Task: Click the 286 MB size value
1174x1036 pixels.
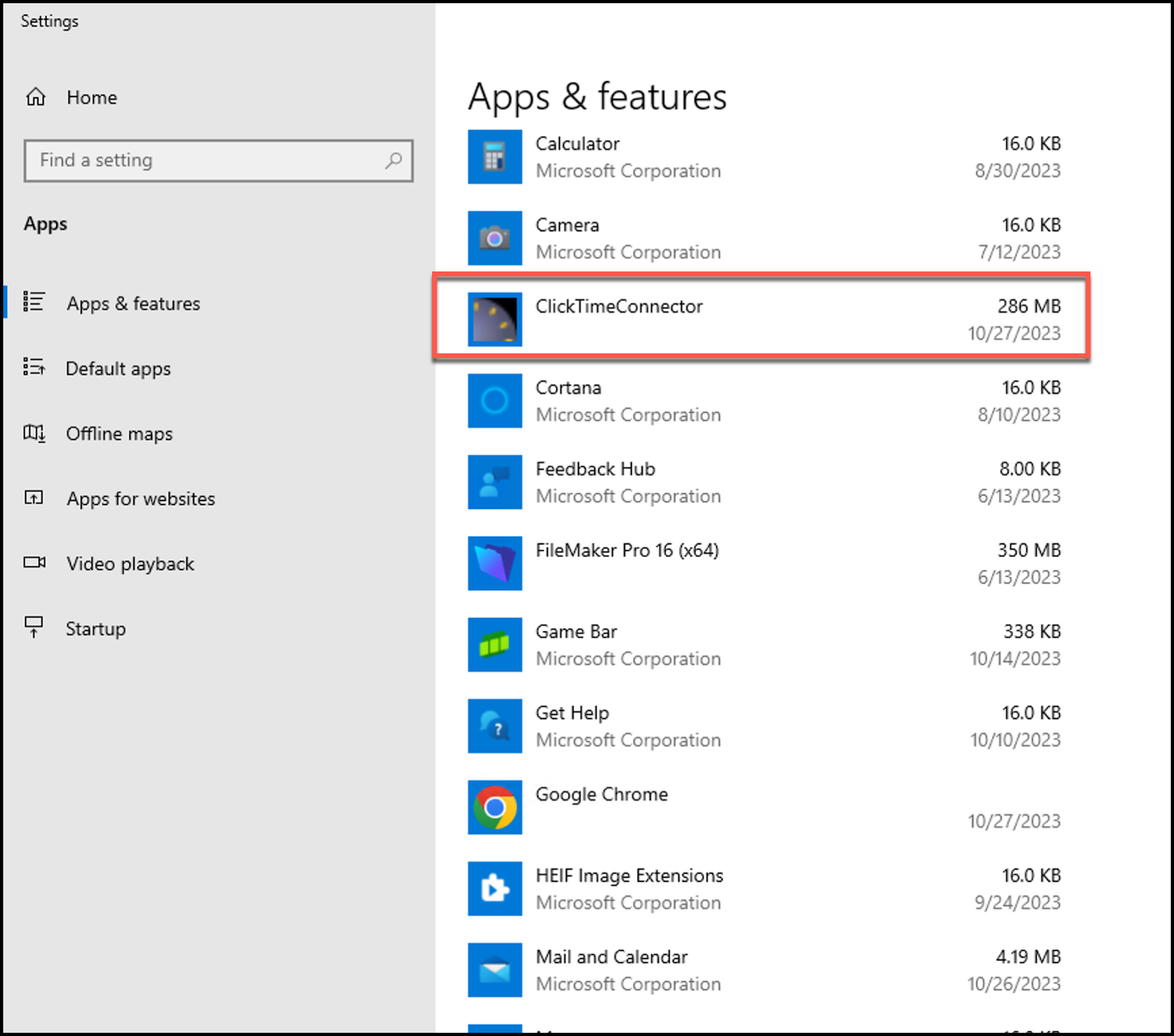Action: [x=1029, y=306]
